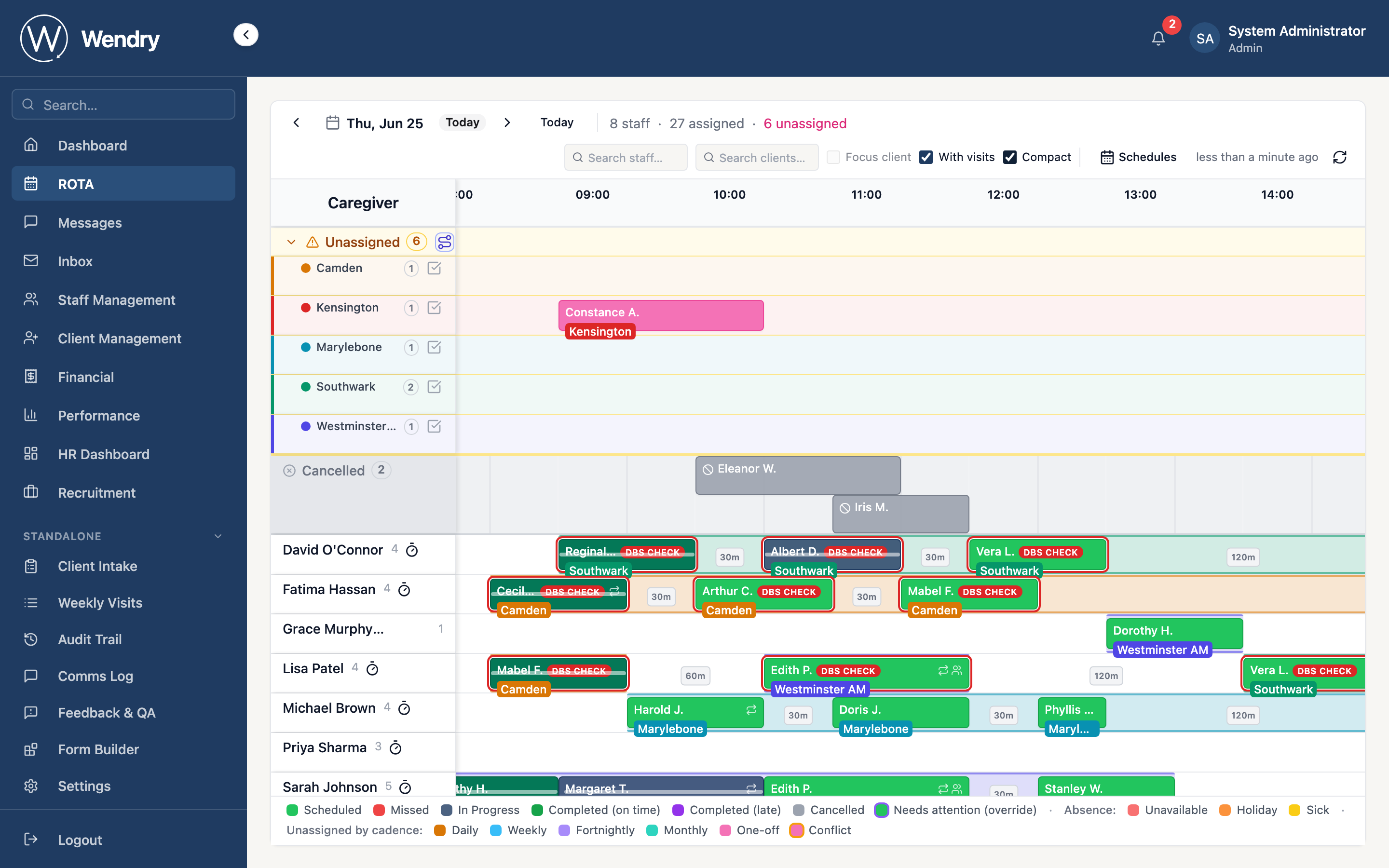
Task: Select the Grace Murphy caregiver row
Action: coord(363,633)
